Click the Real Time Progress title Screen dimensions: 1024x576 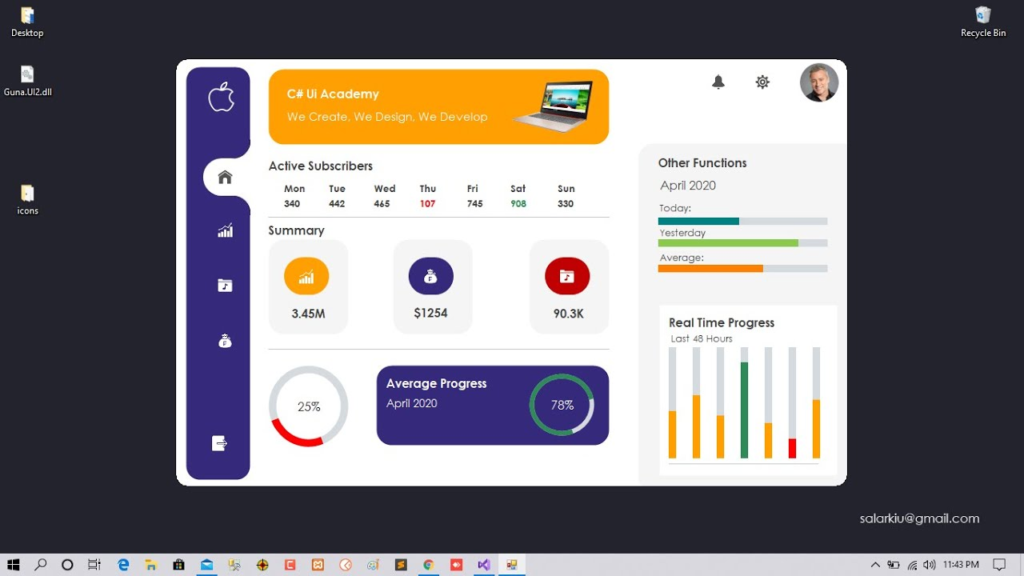(722, 323)
